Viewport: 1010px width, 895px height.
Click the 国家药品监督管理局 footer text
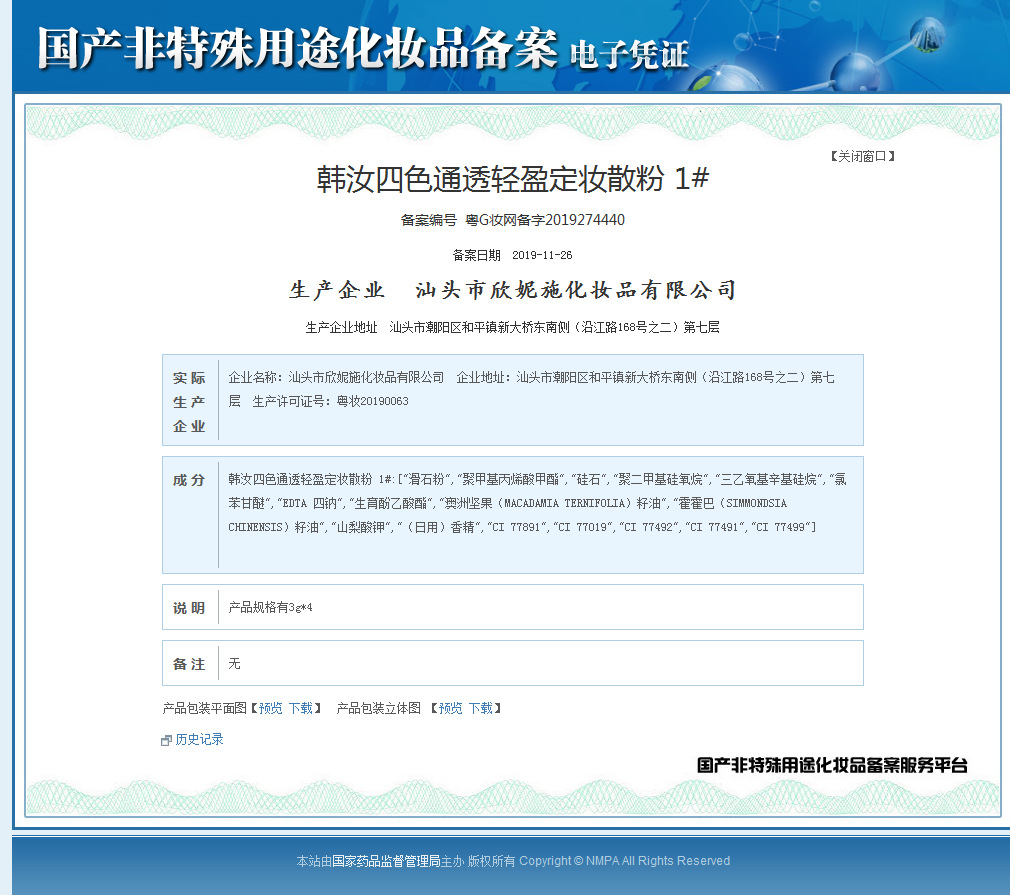coord(386,861)
